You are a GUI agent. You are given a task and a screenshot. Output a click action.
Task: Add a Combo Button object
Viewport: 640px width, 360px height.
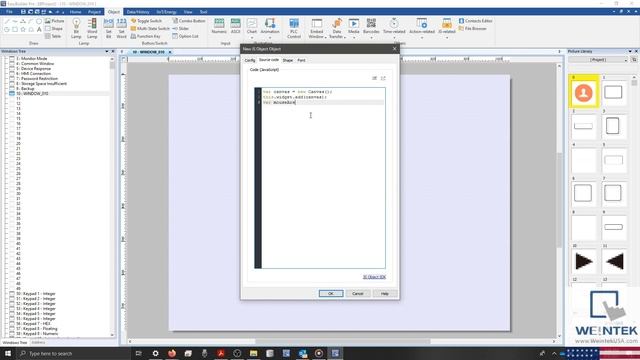tap(189, 21)
